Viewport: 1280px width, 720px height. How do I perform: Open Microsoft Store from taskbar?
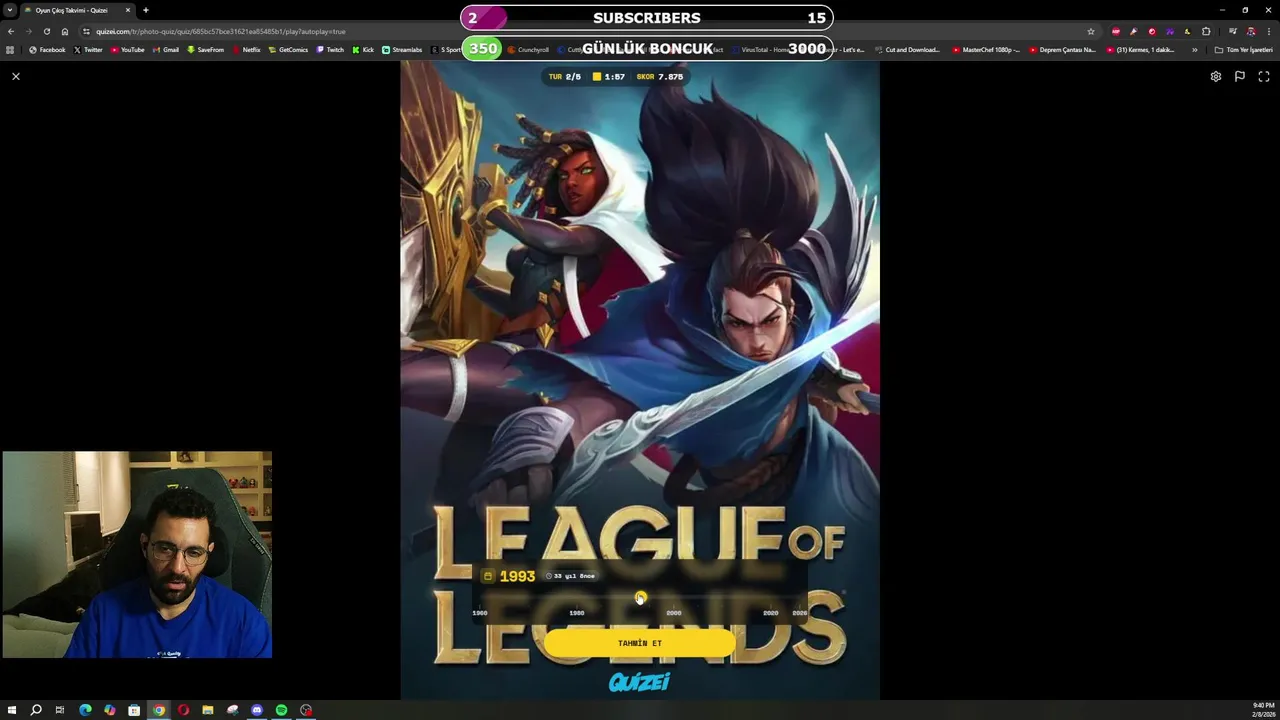pos(134,710)
